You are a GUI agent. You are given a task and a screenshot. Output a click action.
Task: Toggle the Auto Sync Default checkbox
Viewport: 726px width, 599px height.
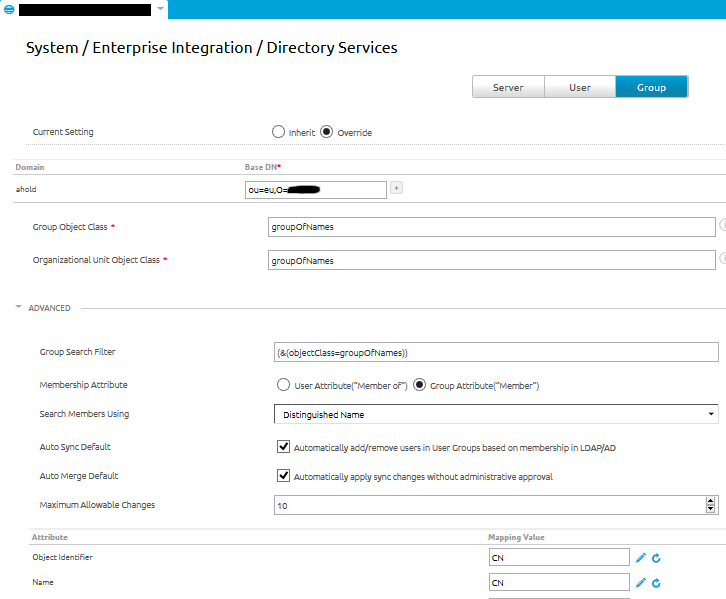[284, 447]
